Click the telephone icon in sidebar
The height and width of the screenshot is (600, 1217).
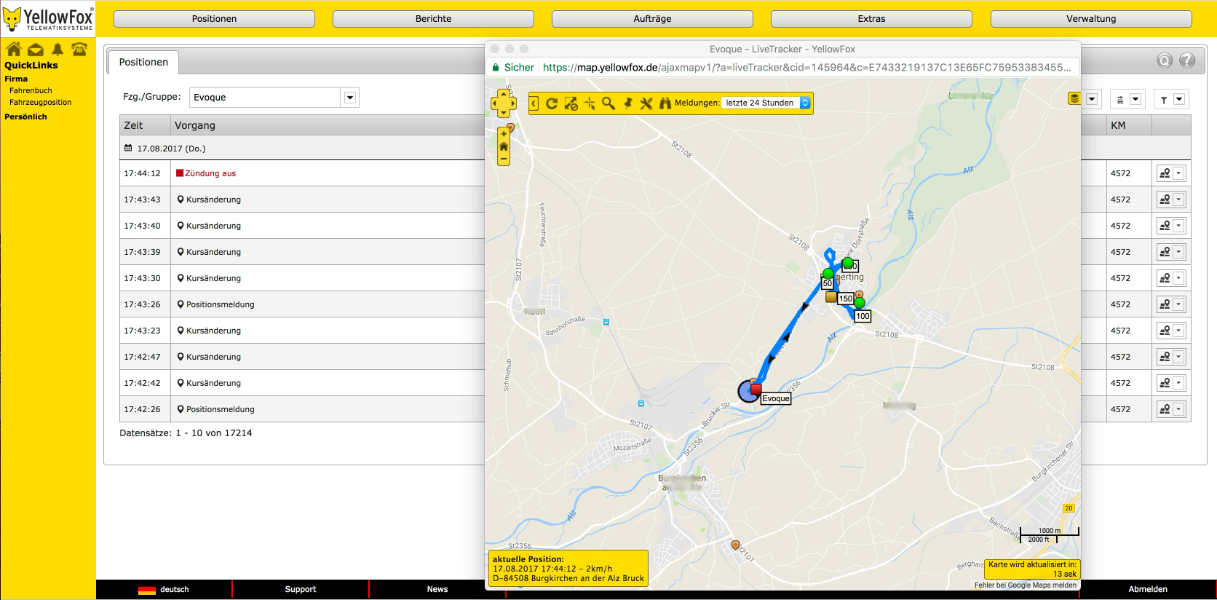pyautogui.click(x=79, y=50)
